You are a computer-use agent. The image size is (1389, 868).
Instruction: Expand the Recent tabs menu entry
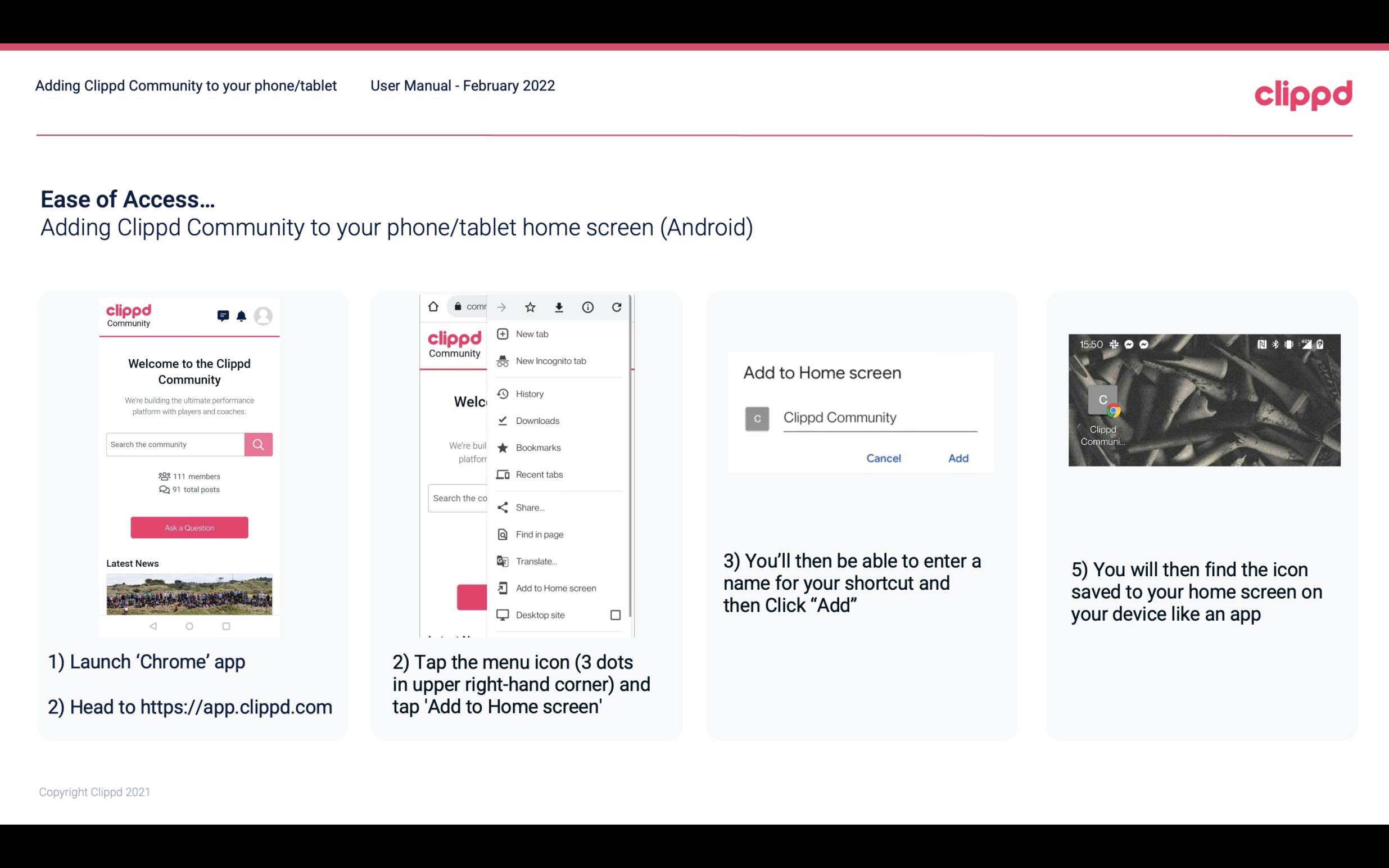(539, 474)
